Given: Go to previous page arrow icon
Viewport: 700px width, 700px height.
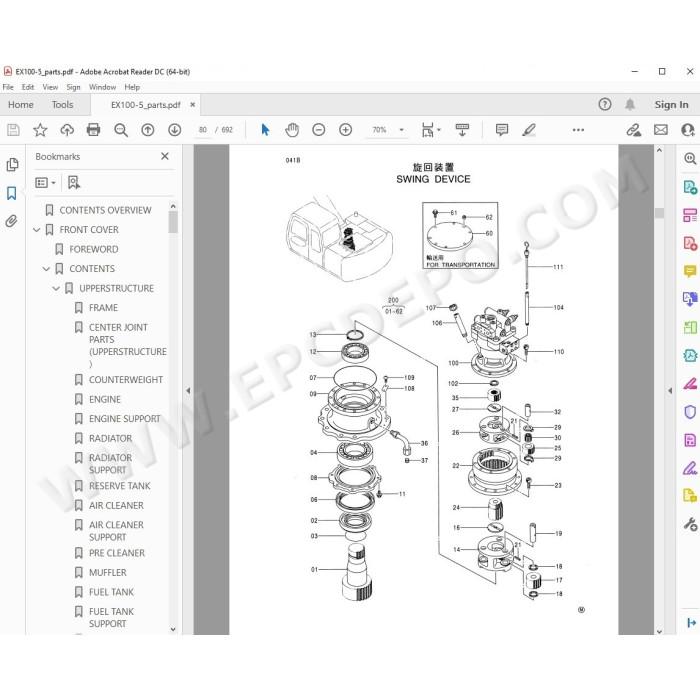Looking at the screenshot, I should coord(148,130).
